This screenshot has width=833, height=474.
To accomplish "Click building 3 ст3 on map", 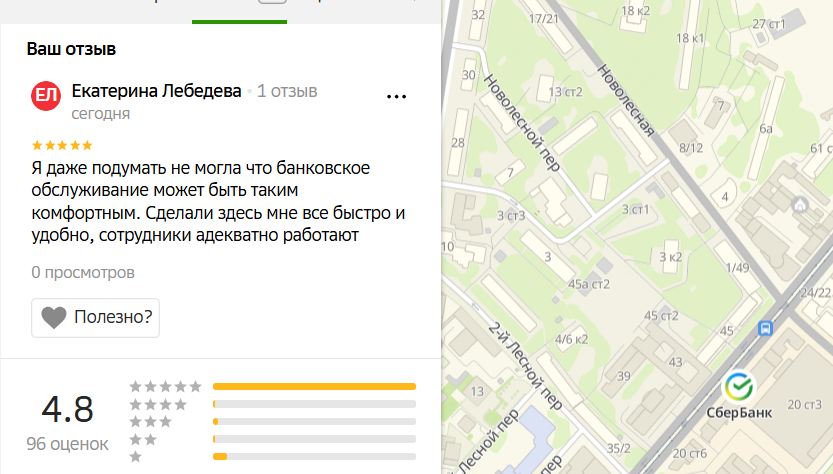I will pos(511,215).
